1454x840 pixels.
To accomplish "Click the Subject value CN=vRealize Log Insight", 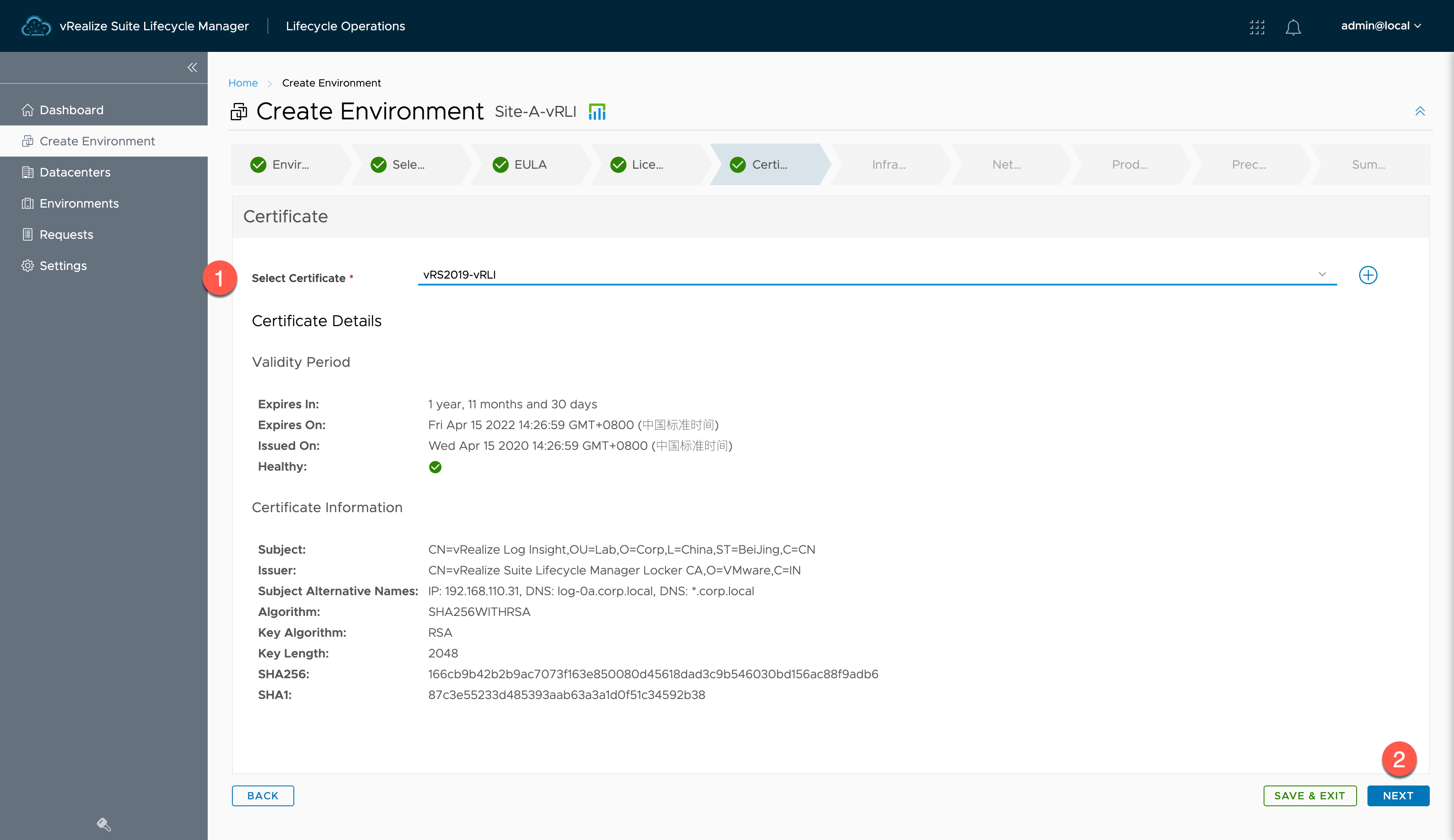I will [x=621, y=549].
